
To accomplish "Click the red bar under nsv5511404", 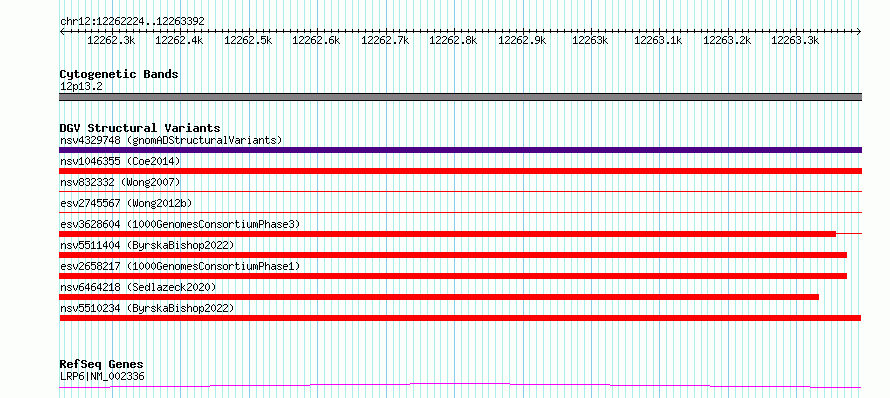I will [x=453, y=255].
